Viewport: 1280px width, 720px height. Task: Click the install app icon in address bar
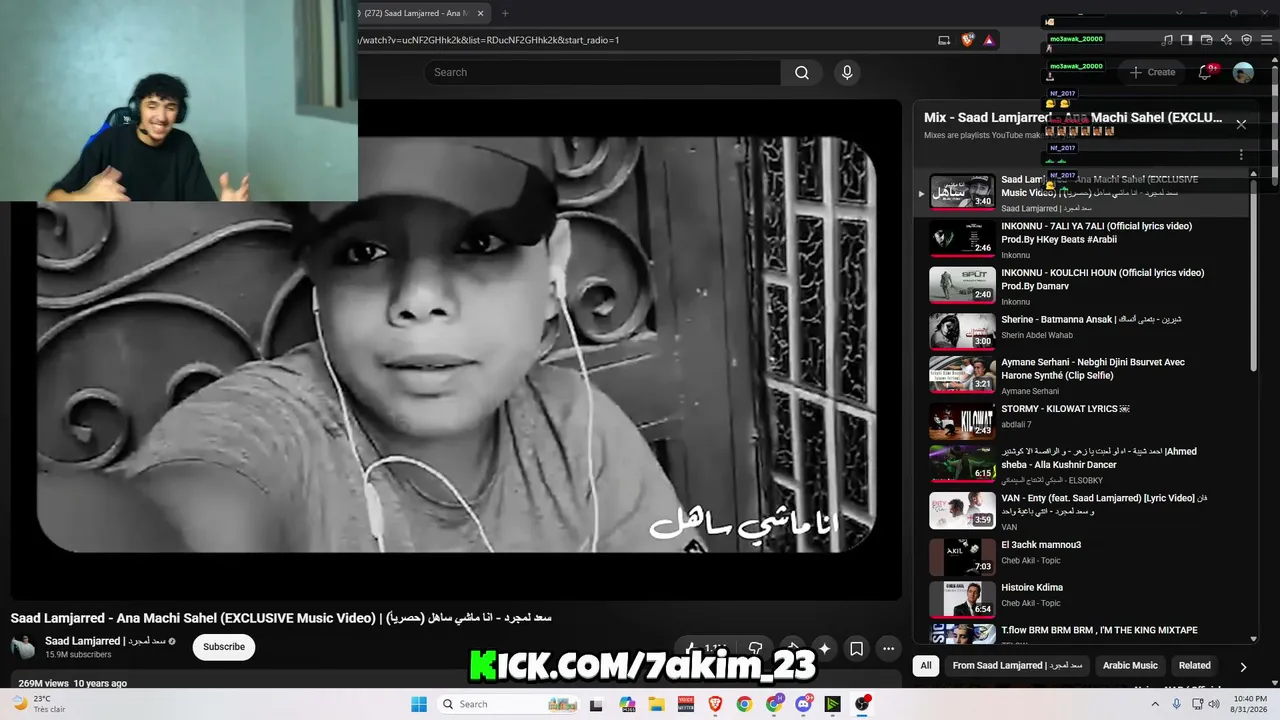coord(944,40)
